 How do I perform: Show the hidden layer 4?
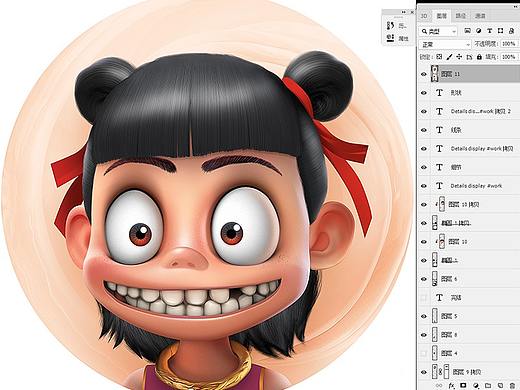coord(424,353)
